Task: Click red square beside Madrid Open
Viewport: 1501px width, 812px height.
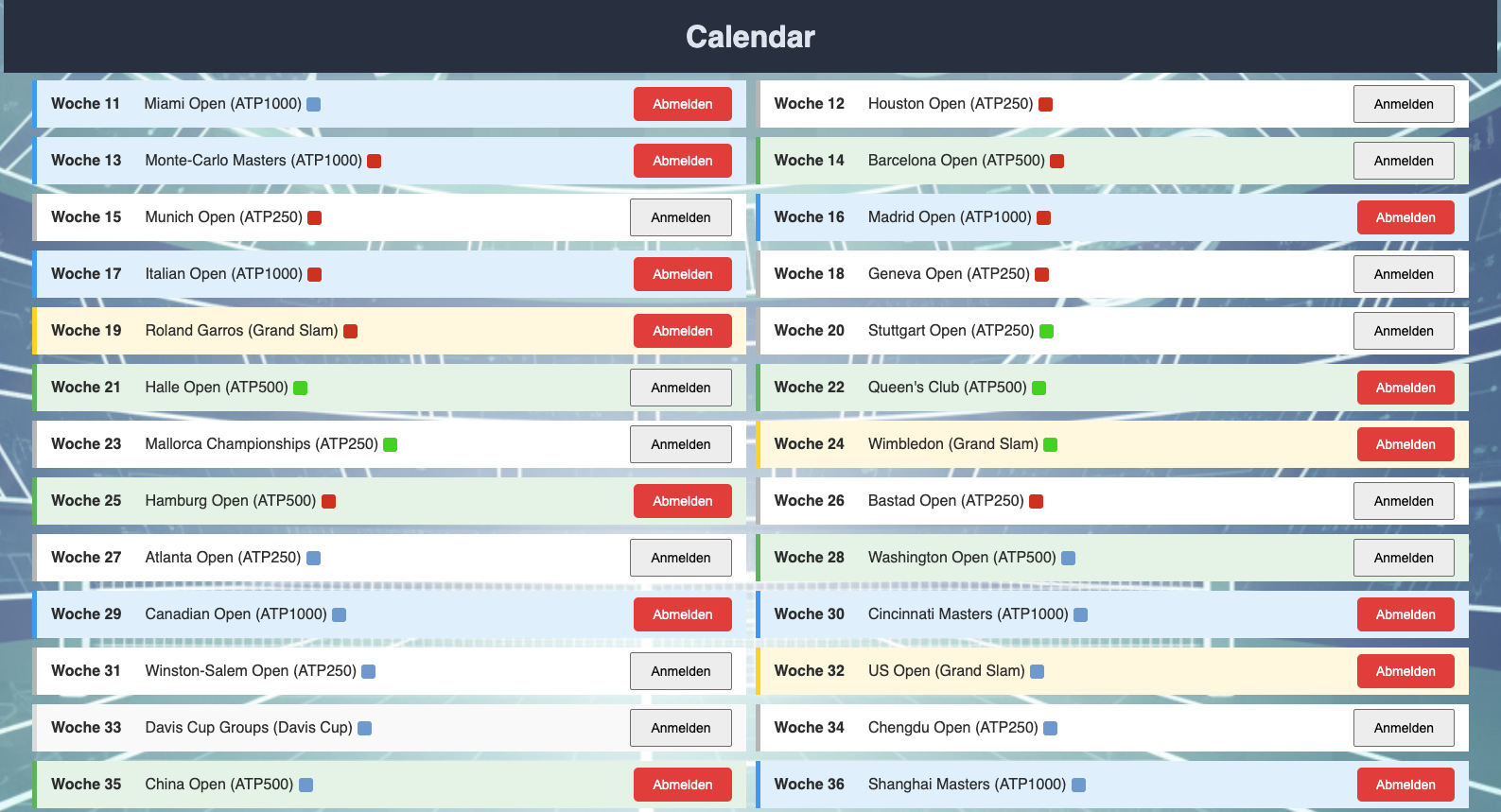Action: 1044,218
